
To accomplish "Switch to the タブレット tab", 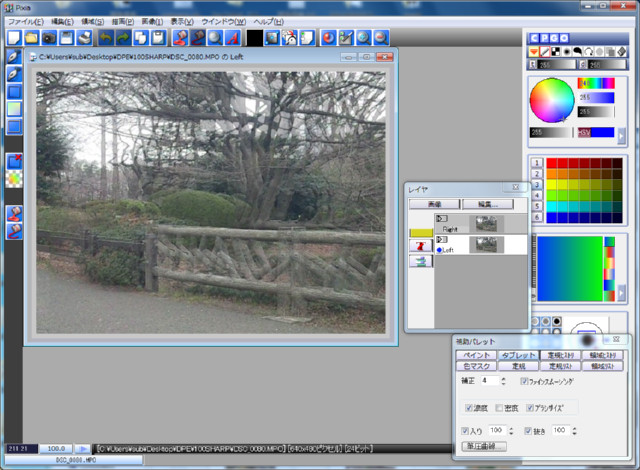I will 518,355.
